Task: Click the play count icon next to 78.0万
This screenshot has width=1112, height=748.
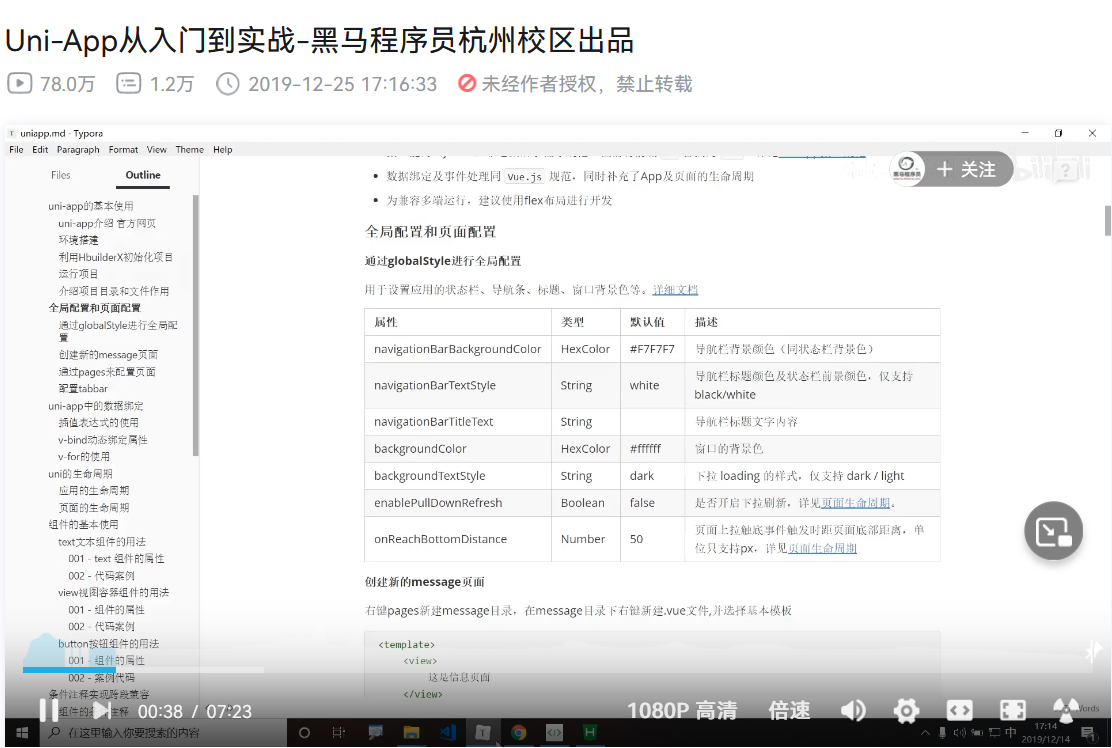Action: click(x=20, y=84)
